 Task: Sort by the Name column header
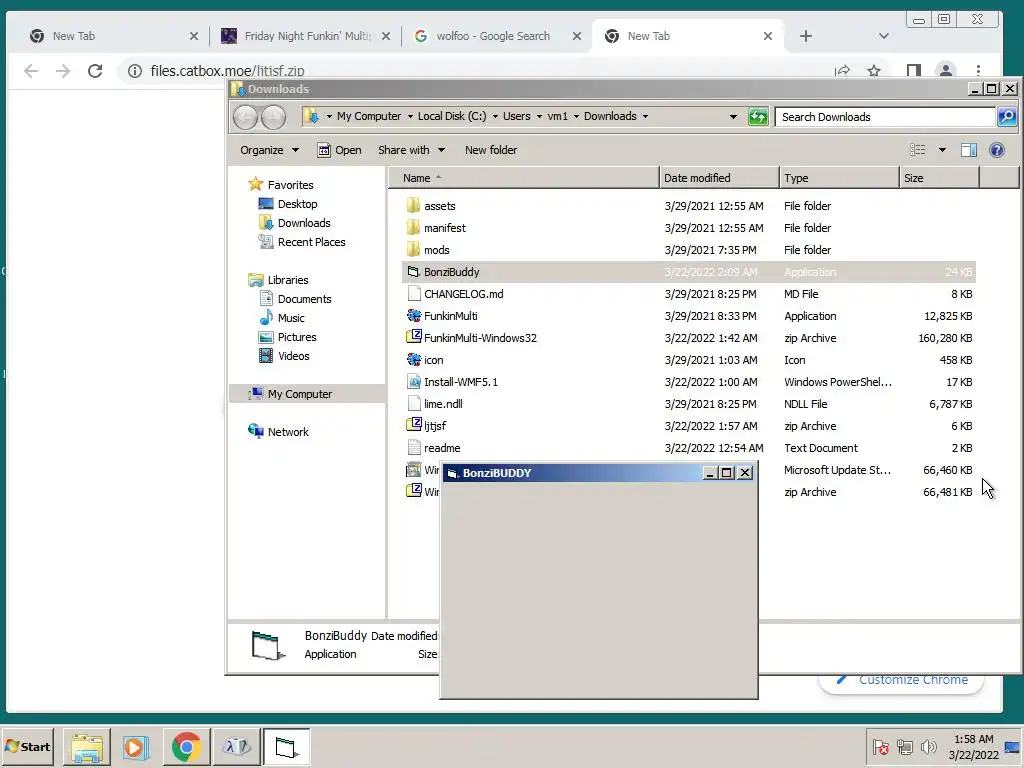point(523,178)
